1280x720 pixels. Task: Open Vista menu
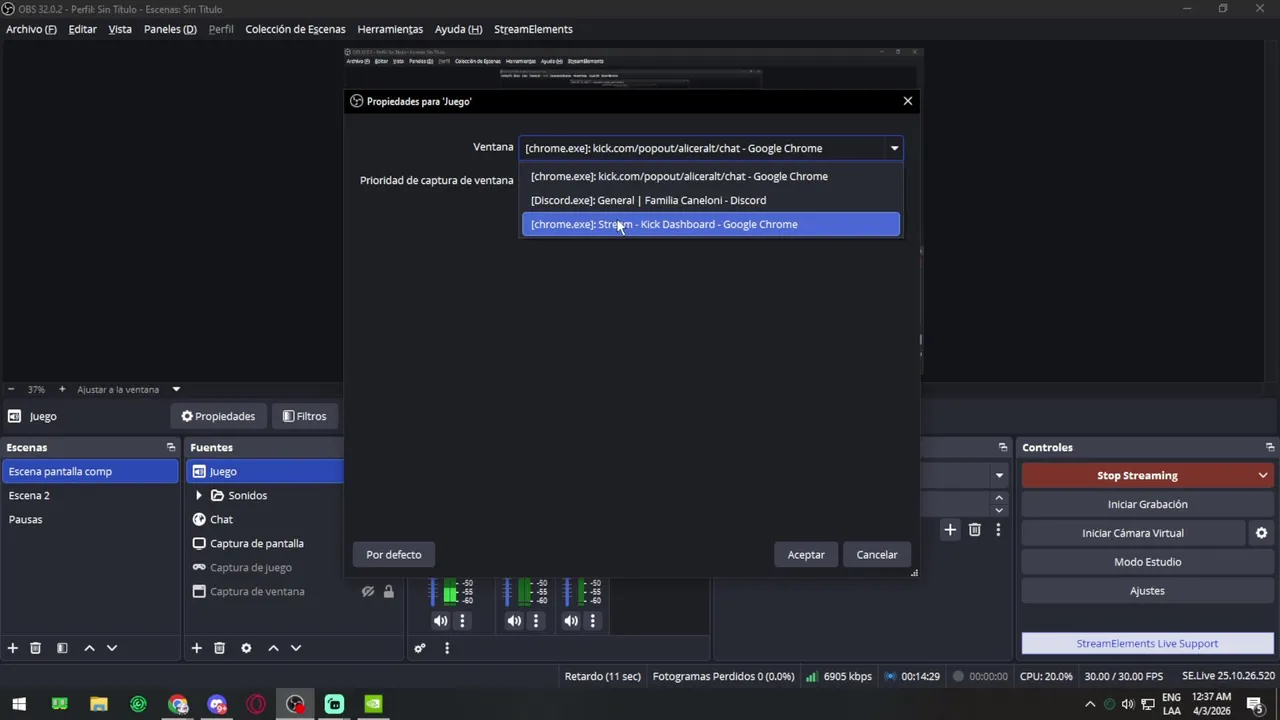(x=120, y=29)
